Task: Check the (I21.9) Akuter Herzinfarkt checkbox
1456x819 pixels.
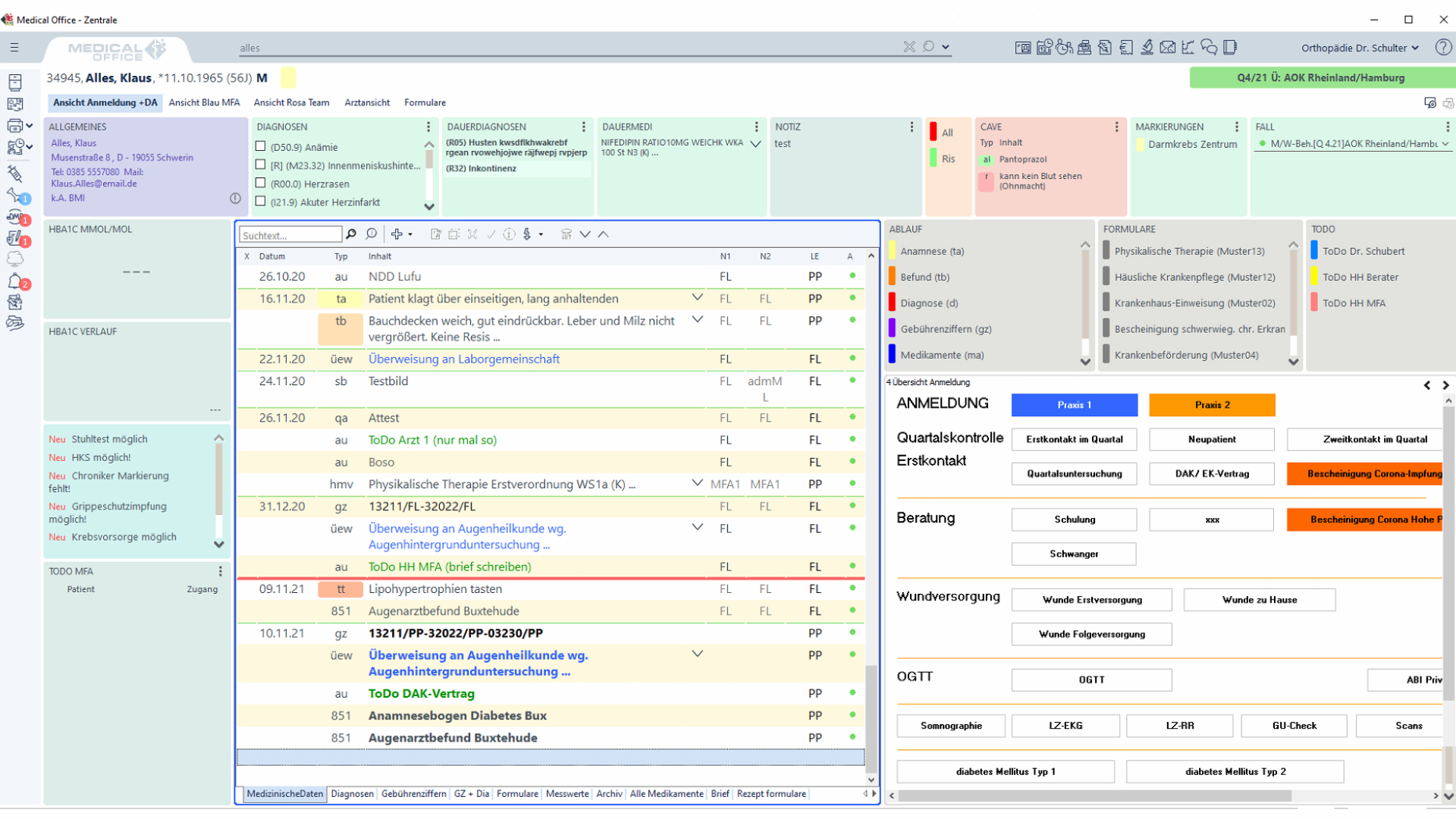Action: point(261,201)
